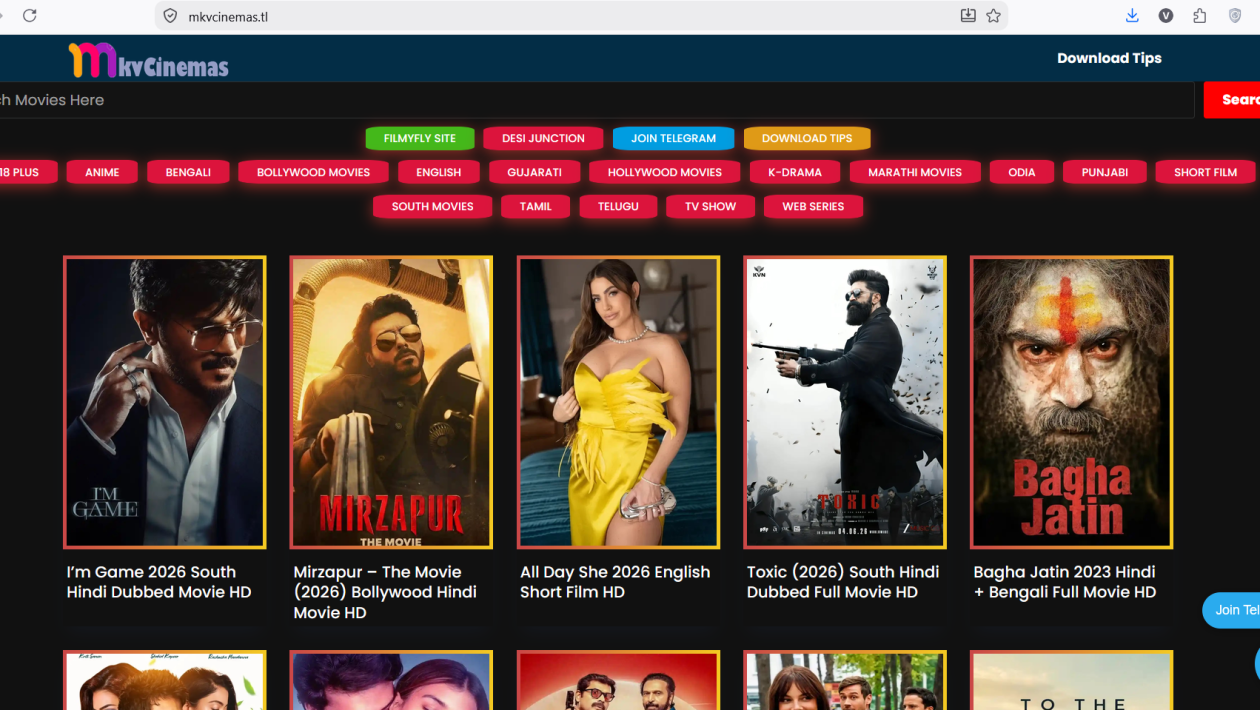Open Mirzapur – The Movie (2026) title link

(385, 592)
